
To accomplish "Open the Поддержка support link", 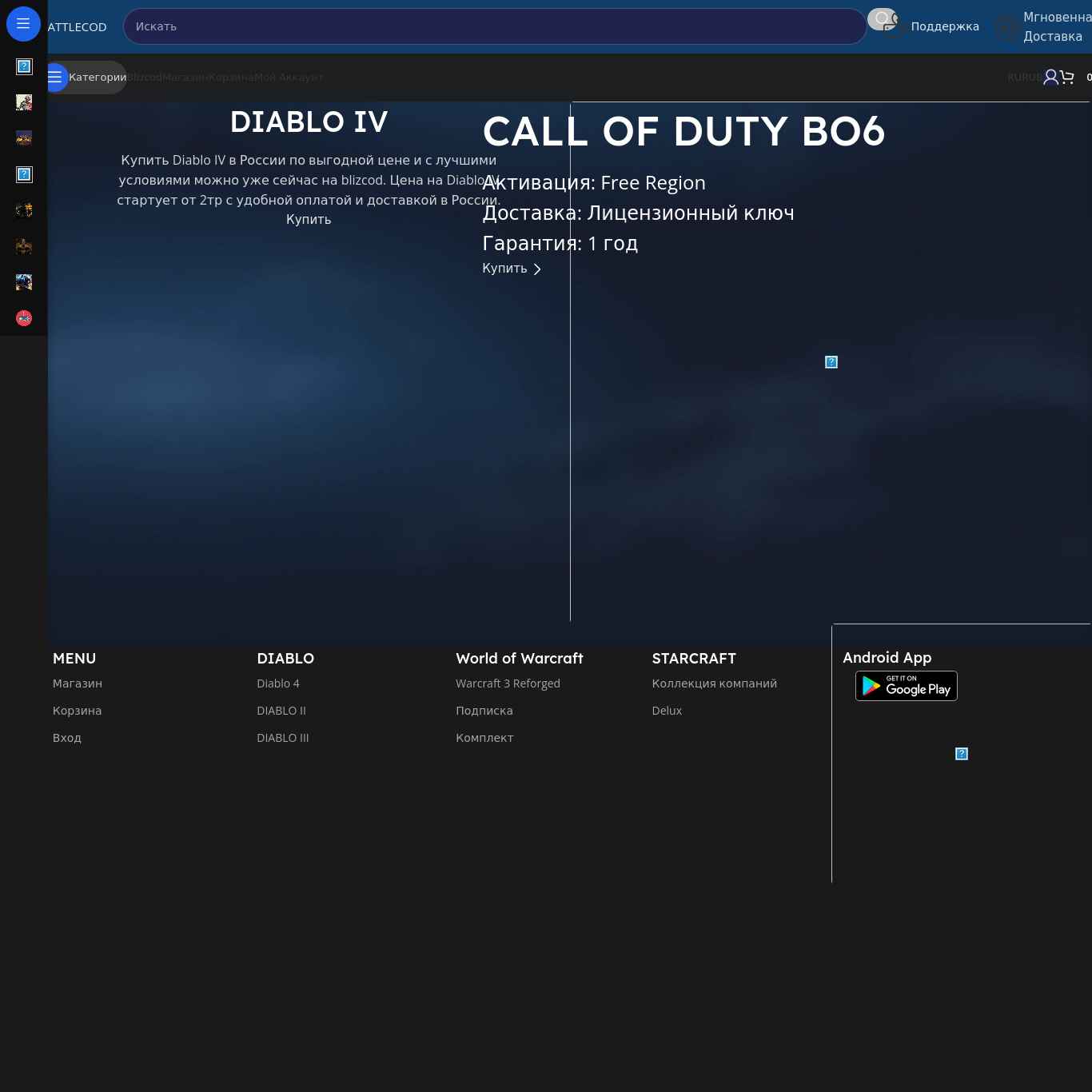I will coord(945,26).
